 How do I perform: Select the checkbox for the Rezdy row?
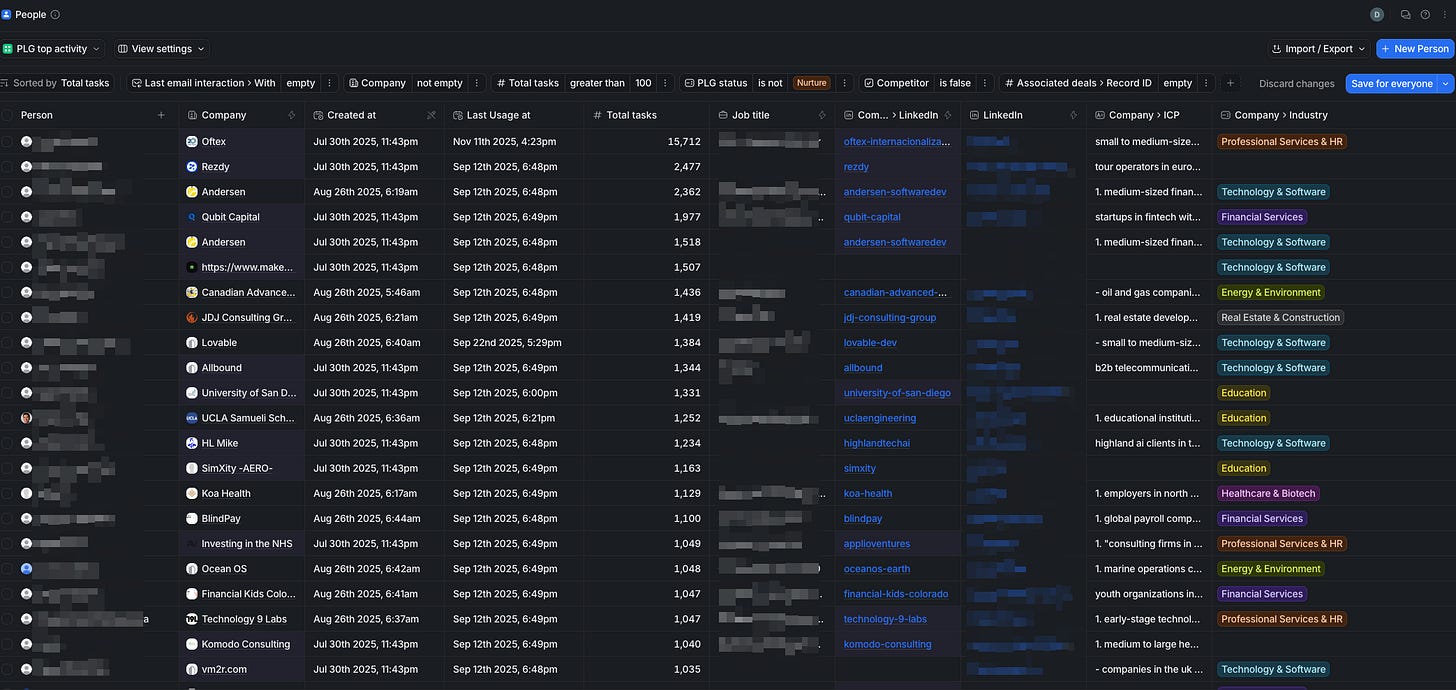coord(7,167)
